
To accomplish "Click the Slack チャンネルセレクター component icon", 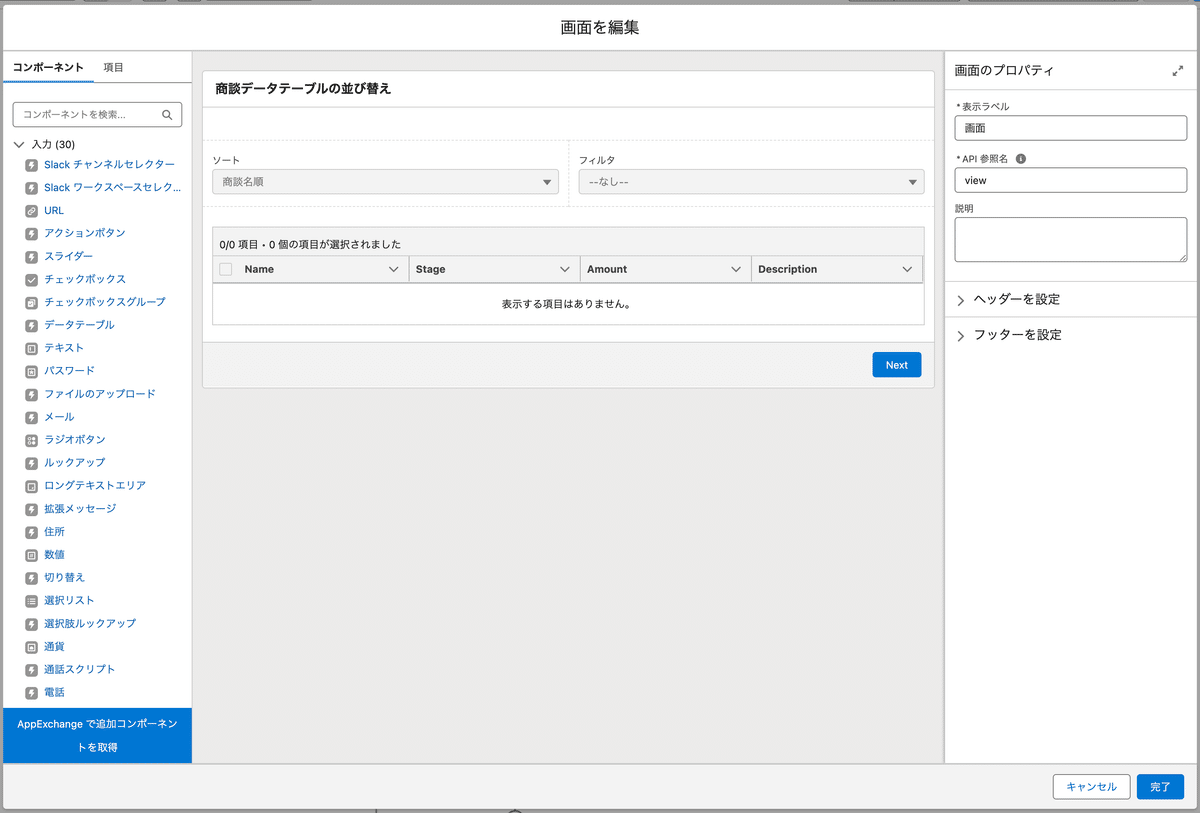I will coord(32,164).
